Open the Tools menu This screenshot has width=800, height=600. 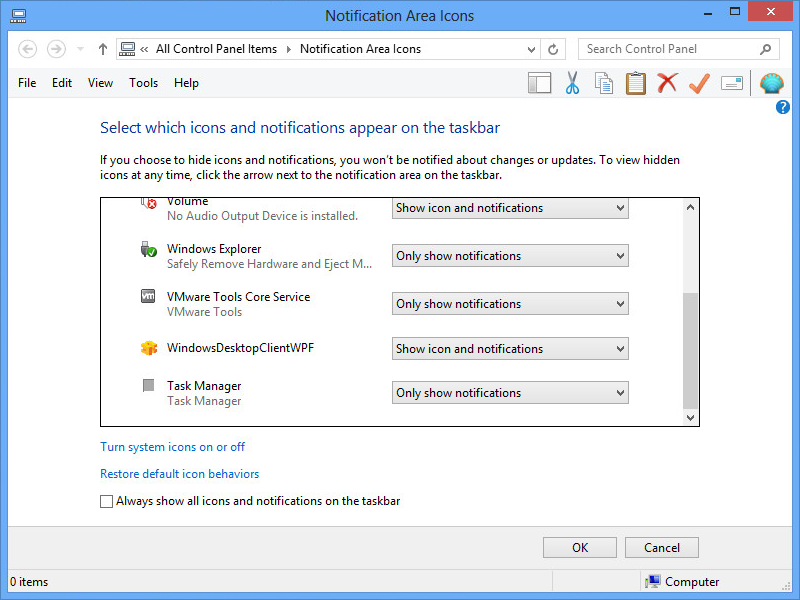click(143, 83)
